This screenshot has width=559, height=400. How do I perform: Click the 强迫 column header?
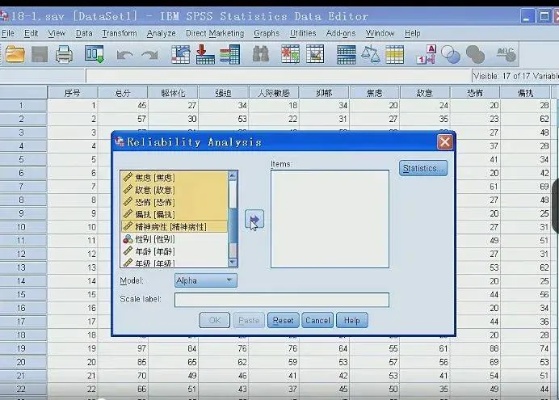click(x=224, y=93)
